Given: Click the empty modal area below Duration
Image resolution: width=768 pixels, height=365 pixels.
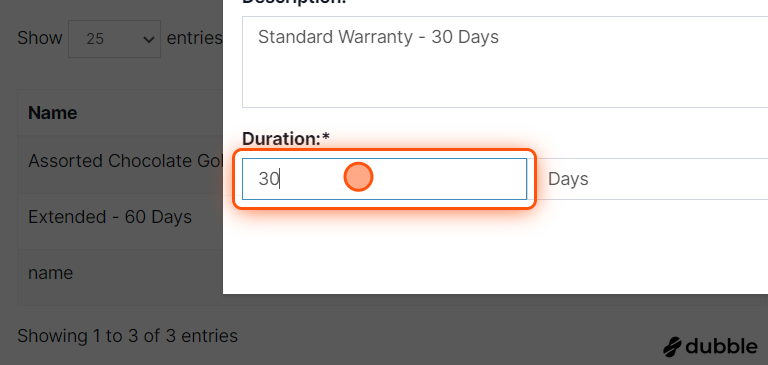Looking at the screenshot, I should (x=495, y=250).
